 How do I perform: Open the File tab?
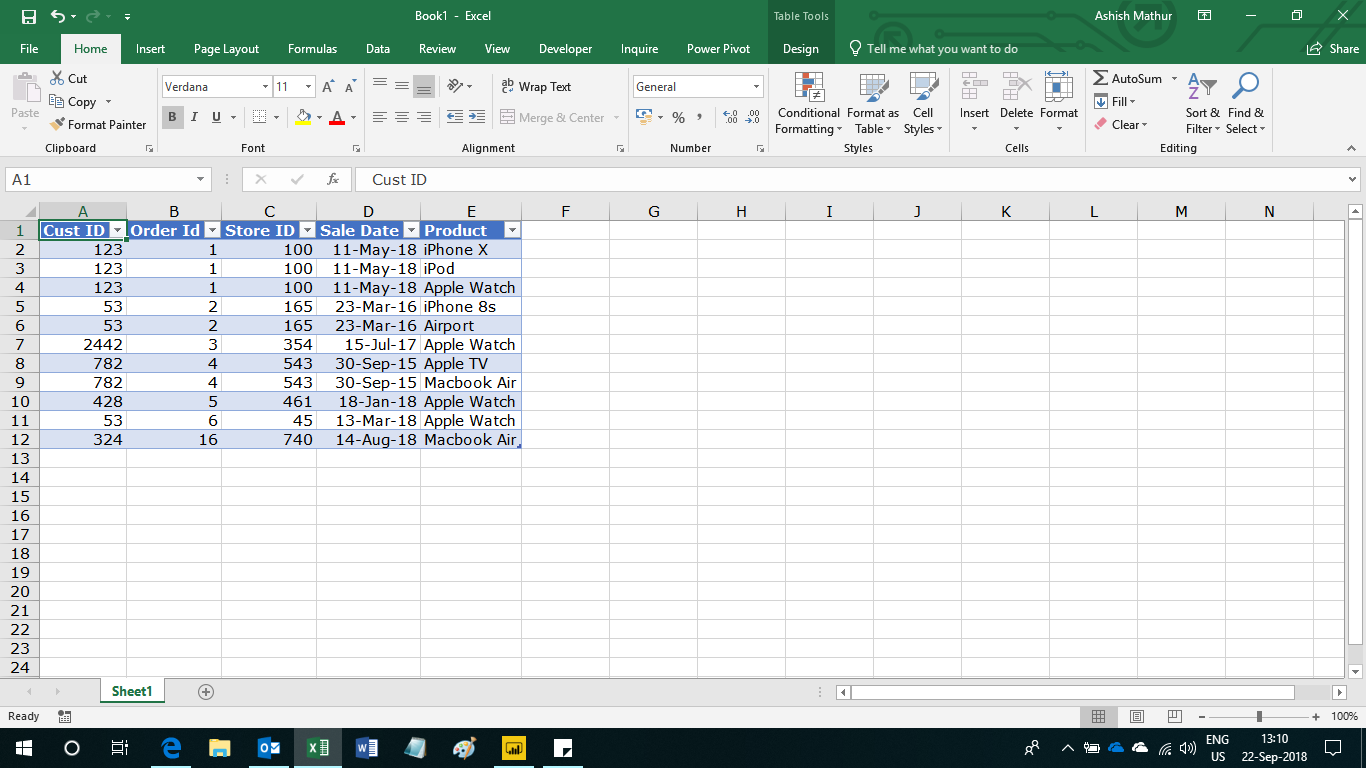click(29, 48)
